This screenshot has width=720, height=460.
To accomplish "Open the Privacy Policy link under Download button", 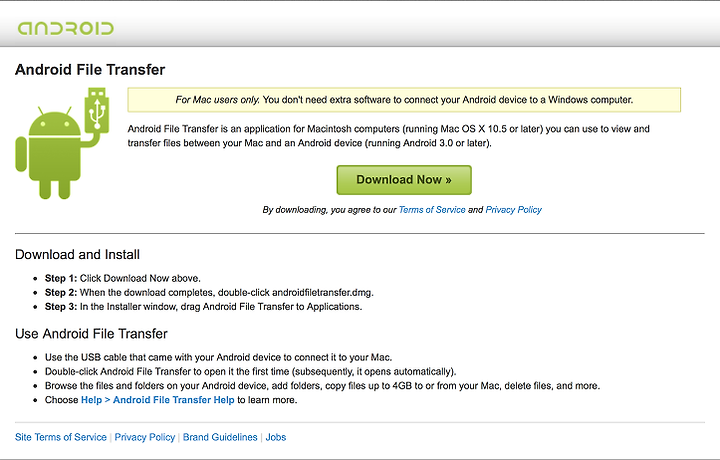I will pos(514,210).
